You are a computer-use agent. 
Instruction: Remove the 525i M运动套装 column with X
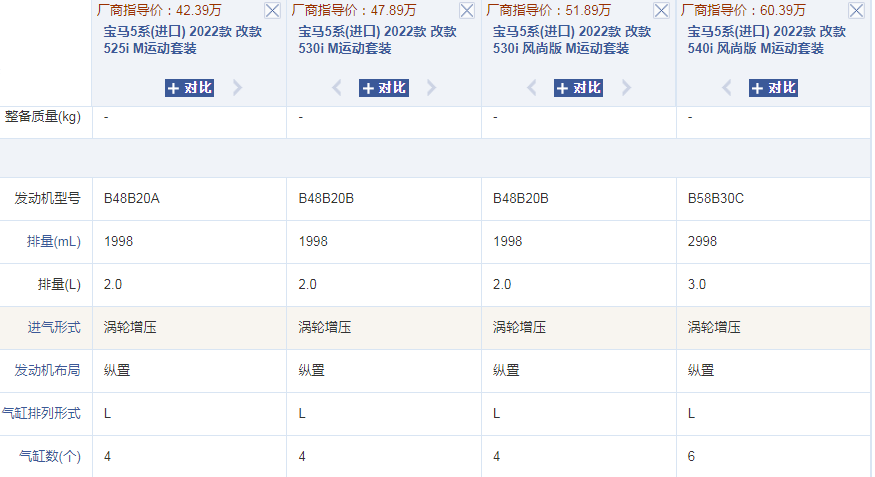[x=273, y=11]
